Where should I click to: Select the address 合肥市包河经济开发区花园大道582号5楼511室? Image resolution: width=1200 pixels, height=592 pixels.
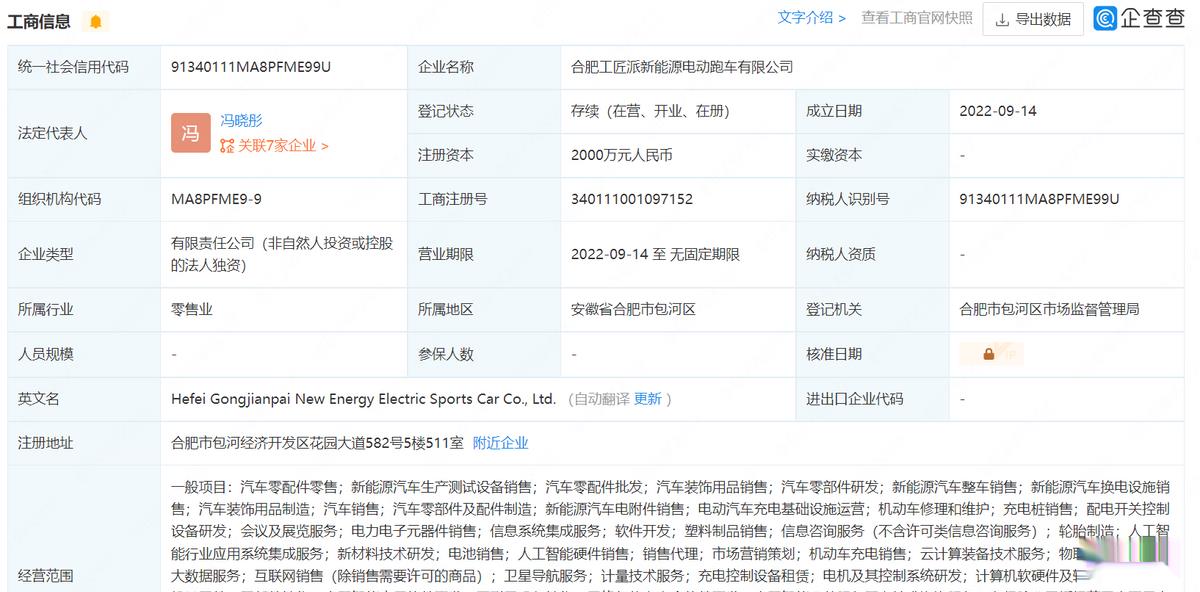317,443
